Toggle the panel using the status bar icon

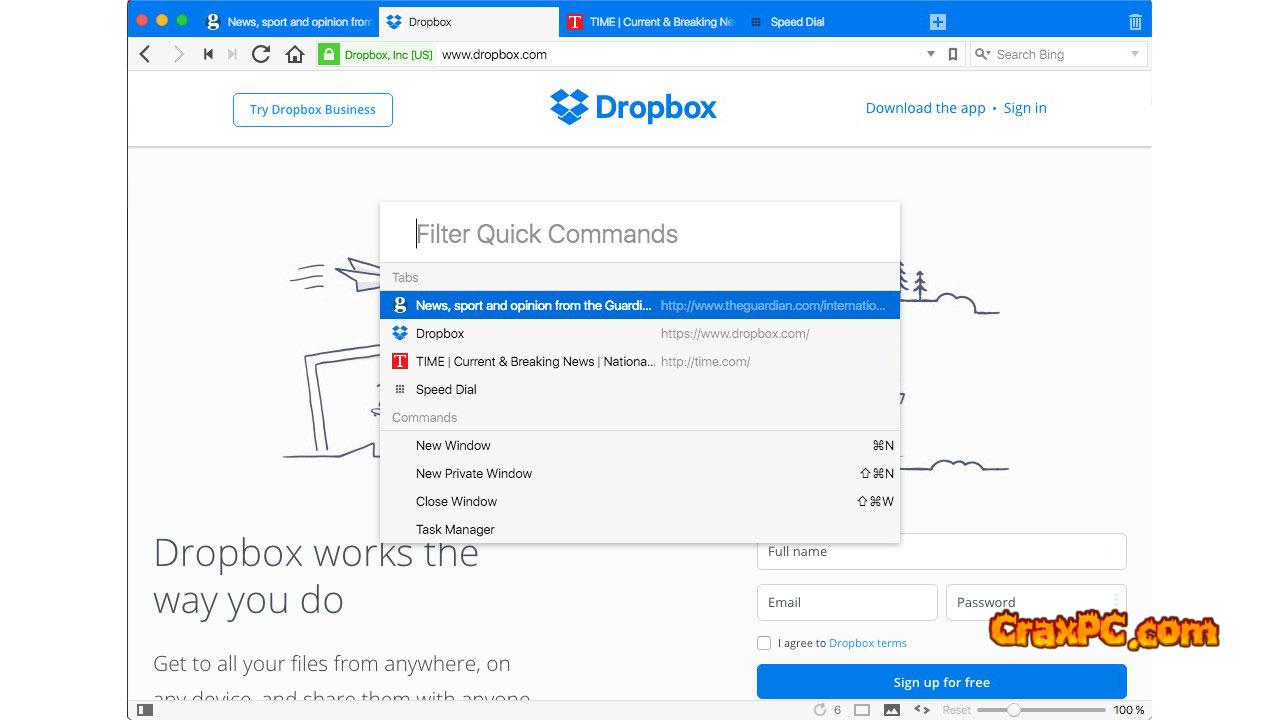pyautogui.click(x=145, y=710)
